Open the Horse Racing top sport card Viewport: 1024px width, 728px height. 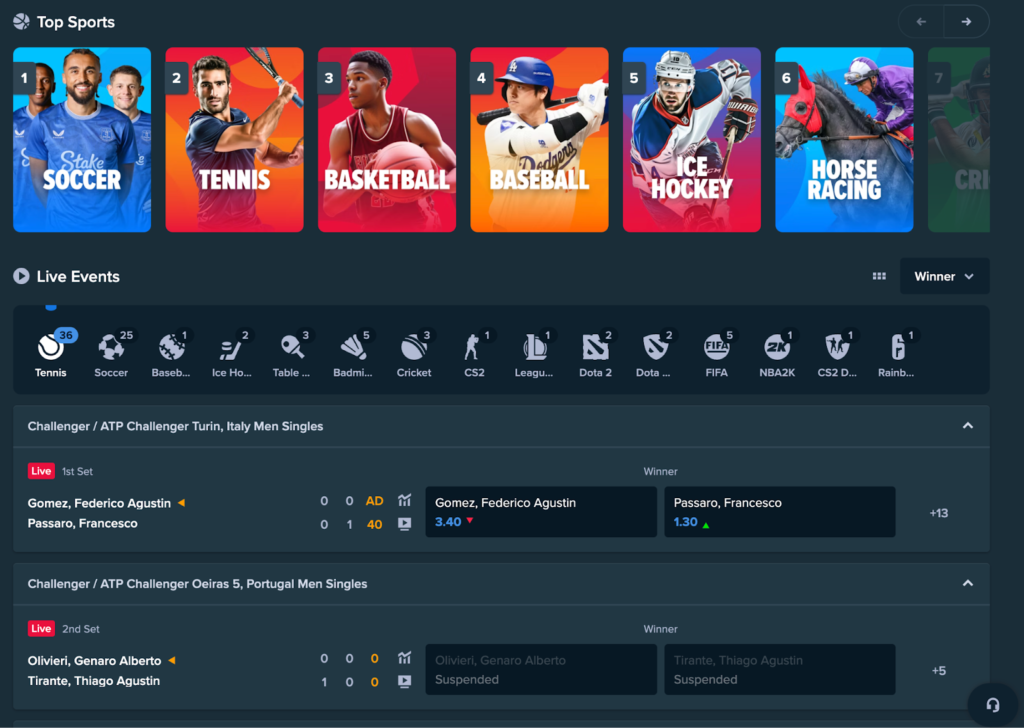pyautogui.click(x=844, y=140)
